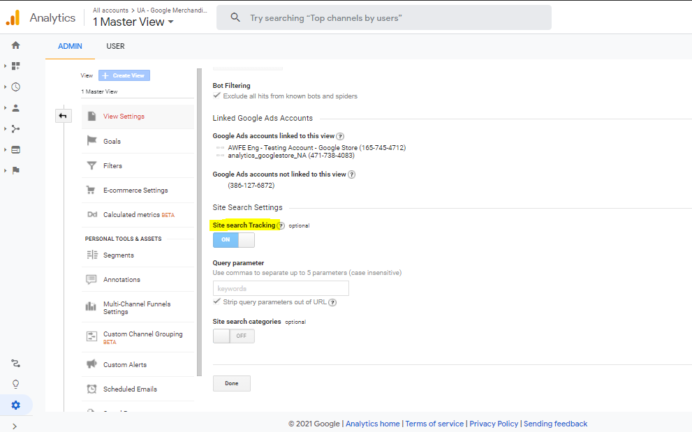Uncheck Exclude all hits from known bots

click(217, 96)
